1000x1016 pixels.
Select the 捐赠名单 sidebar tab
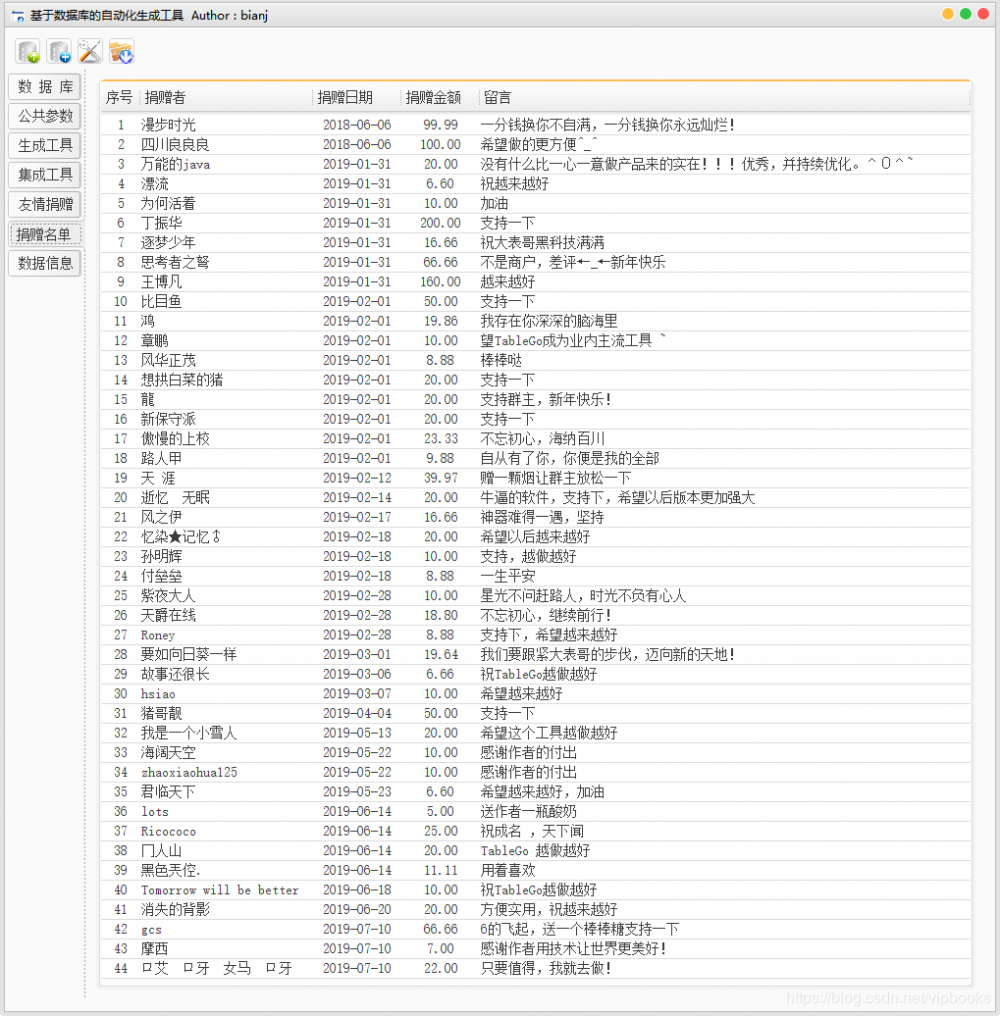coord(44,234)
